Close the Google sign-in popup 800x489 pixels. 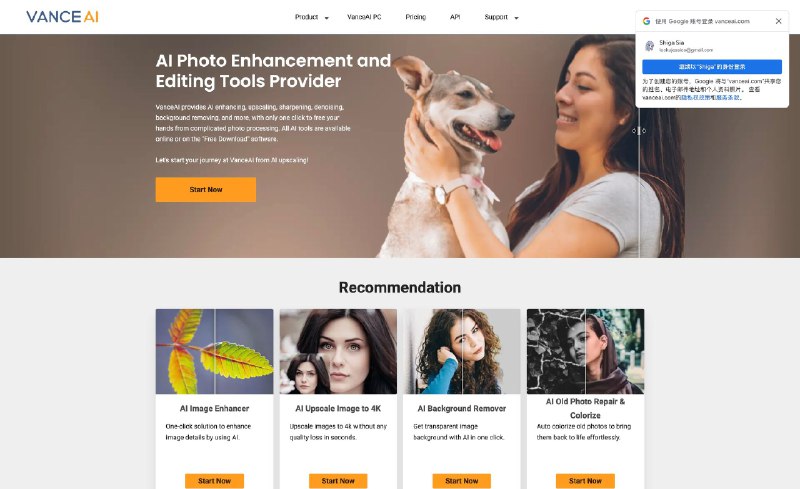778,21
